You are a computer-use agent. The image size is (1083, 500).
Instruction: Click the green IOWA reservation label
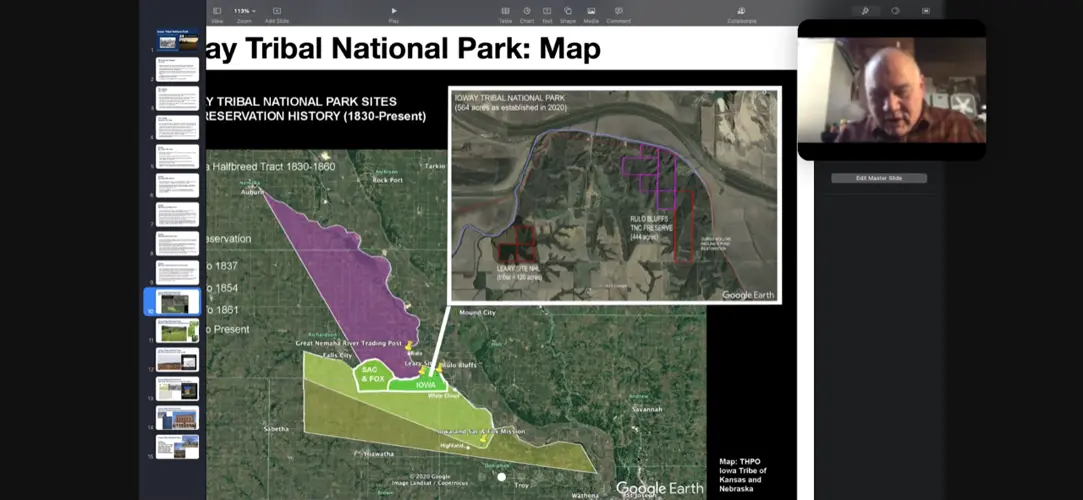pos(425,385)
